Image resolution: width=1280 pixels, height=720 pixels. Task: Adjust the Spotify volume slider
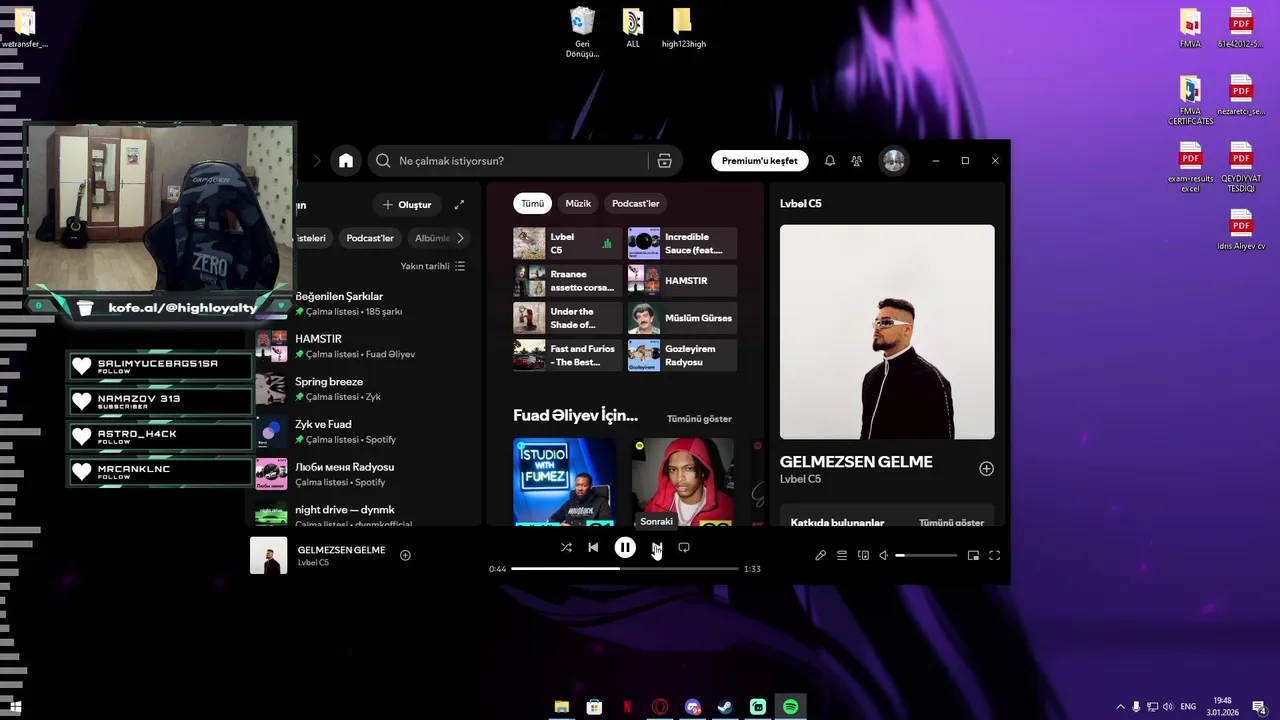coord(926,555)
